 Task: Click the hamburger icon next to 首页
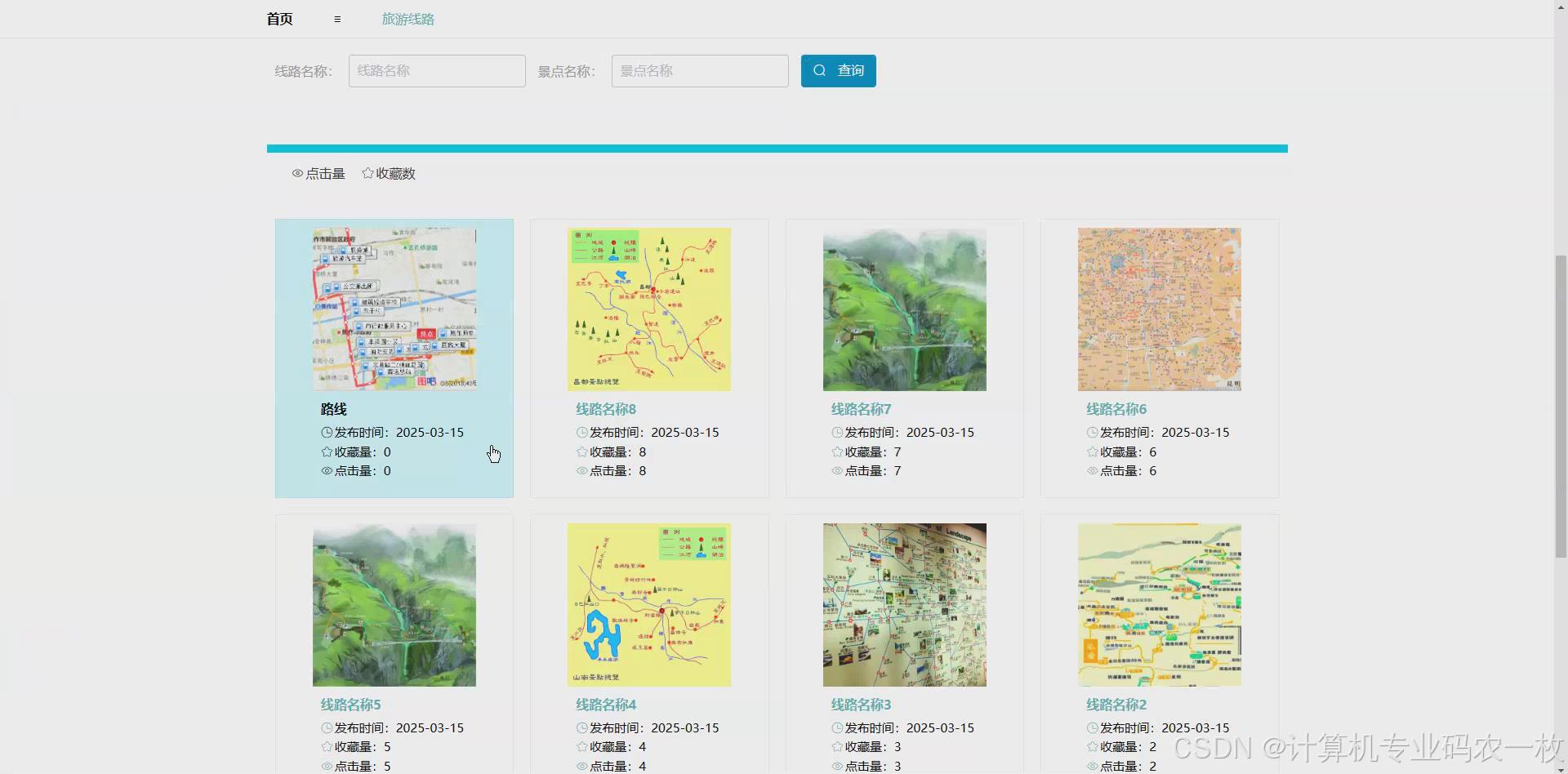coord(337,19)
